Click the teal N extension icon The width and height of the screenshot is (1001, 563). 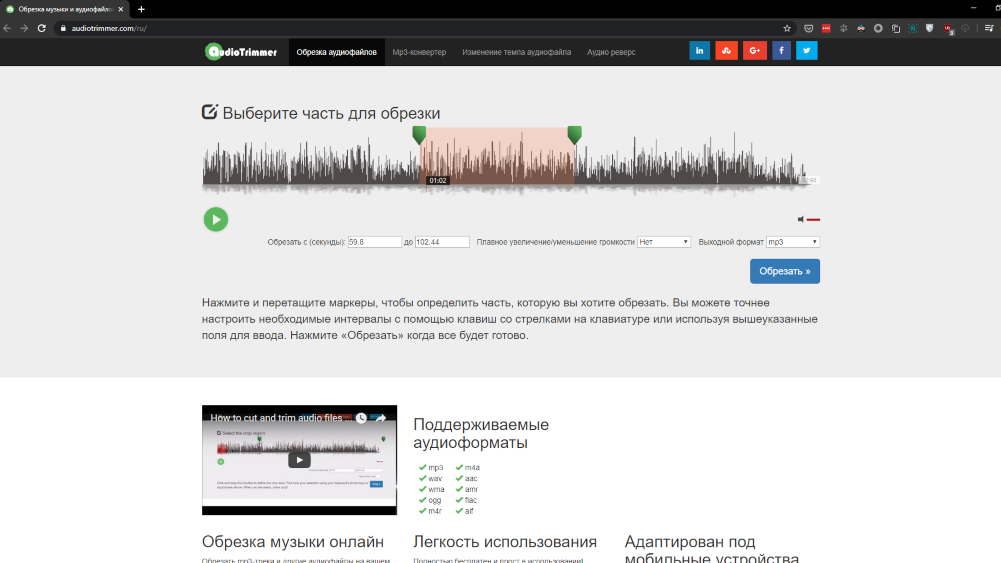click(913, 28)
